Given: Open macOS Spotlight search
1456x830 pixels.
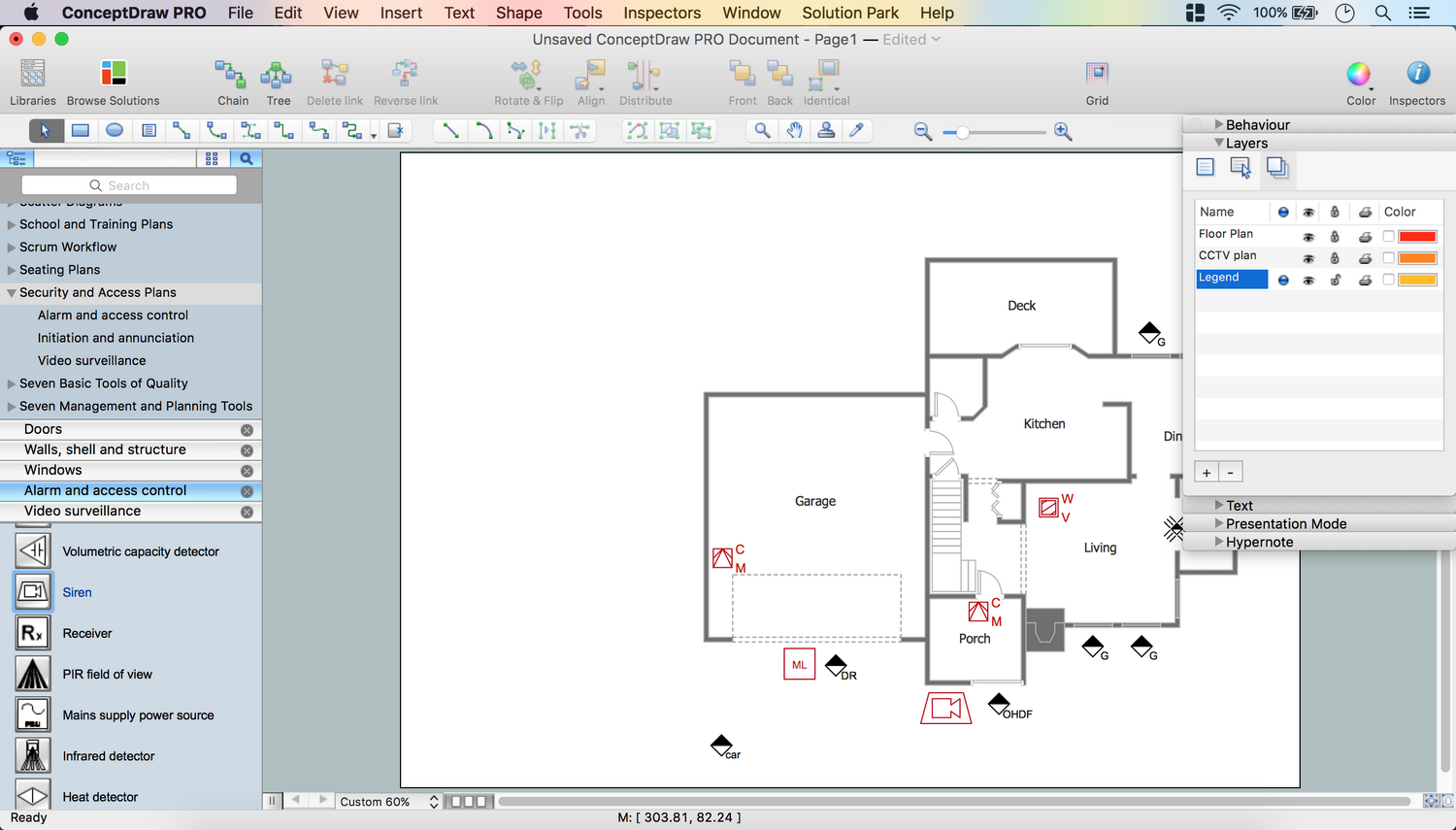Looking at the screenshot, I should 1383,13.
